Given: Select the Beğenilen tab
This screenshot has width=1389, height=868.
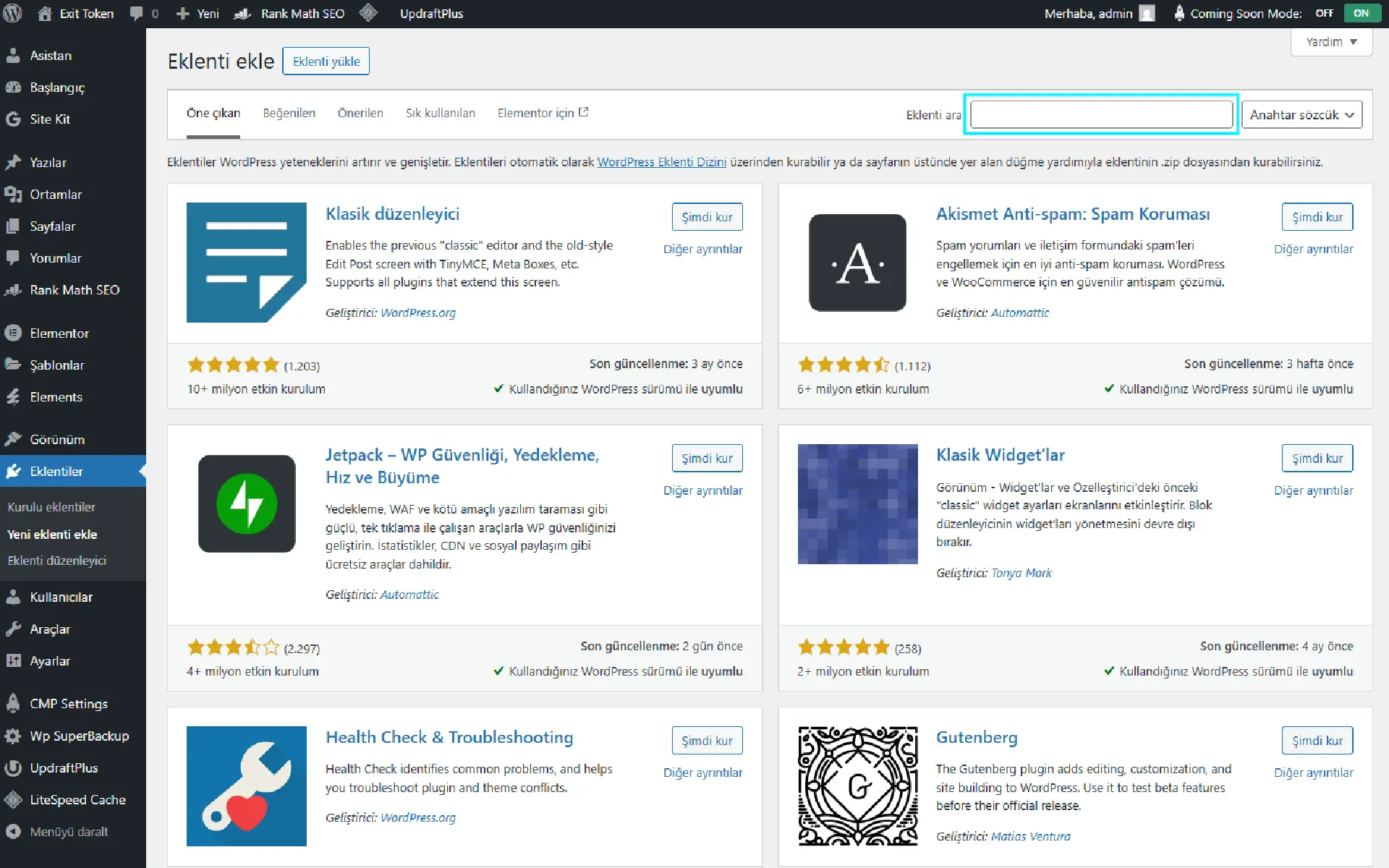Looking at the screenshot, I should [x=289, y=113].
